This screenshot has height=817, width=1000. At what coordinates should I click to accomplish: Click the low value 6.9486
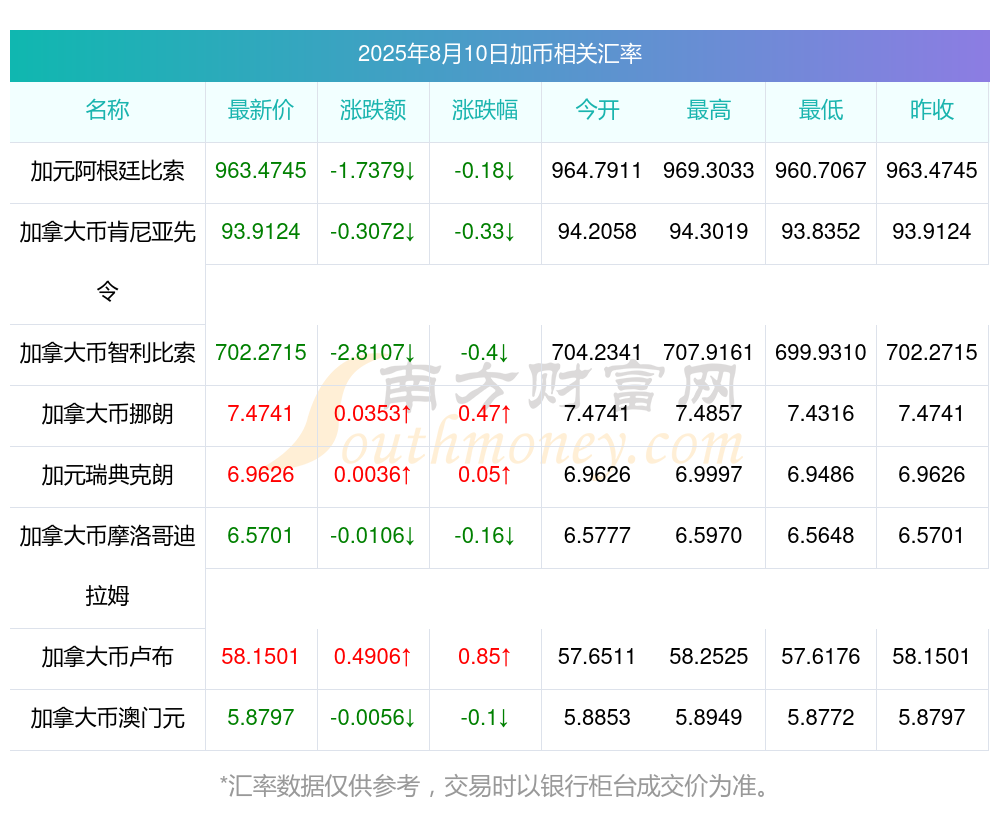(821, 475)
